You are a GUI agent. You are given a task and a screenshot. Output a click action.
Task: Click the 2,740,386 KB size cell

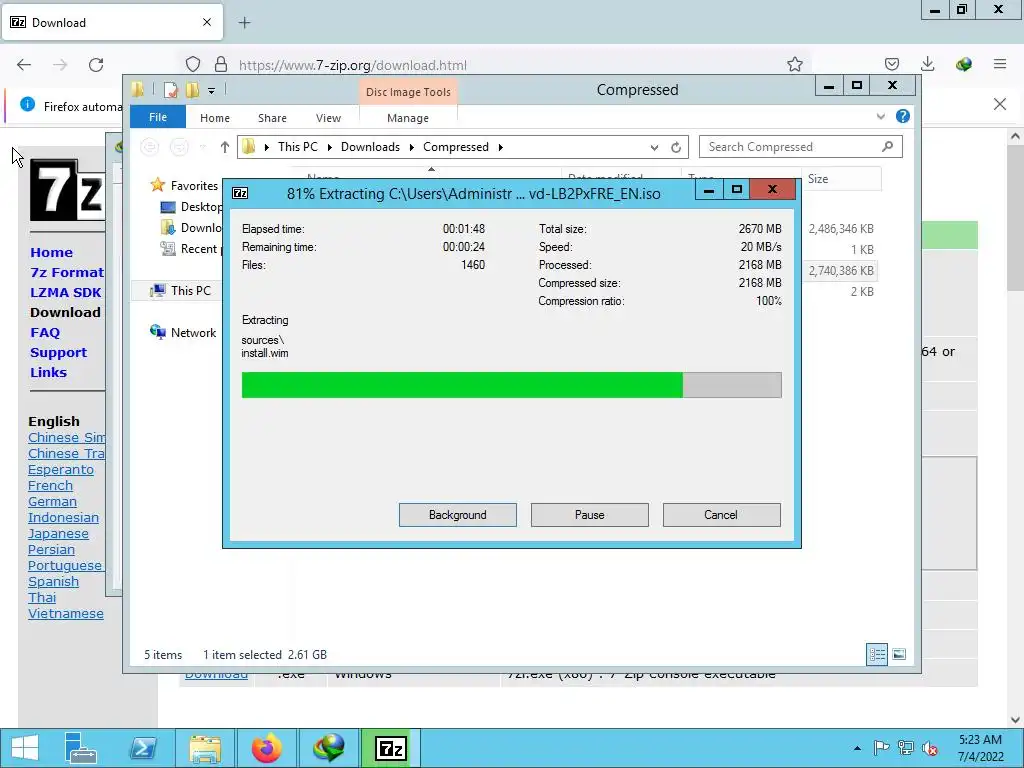click(840, 270)
